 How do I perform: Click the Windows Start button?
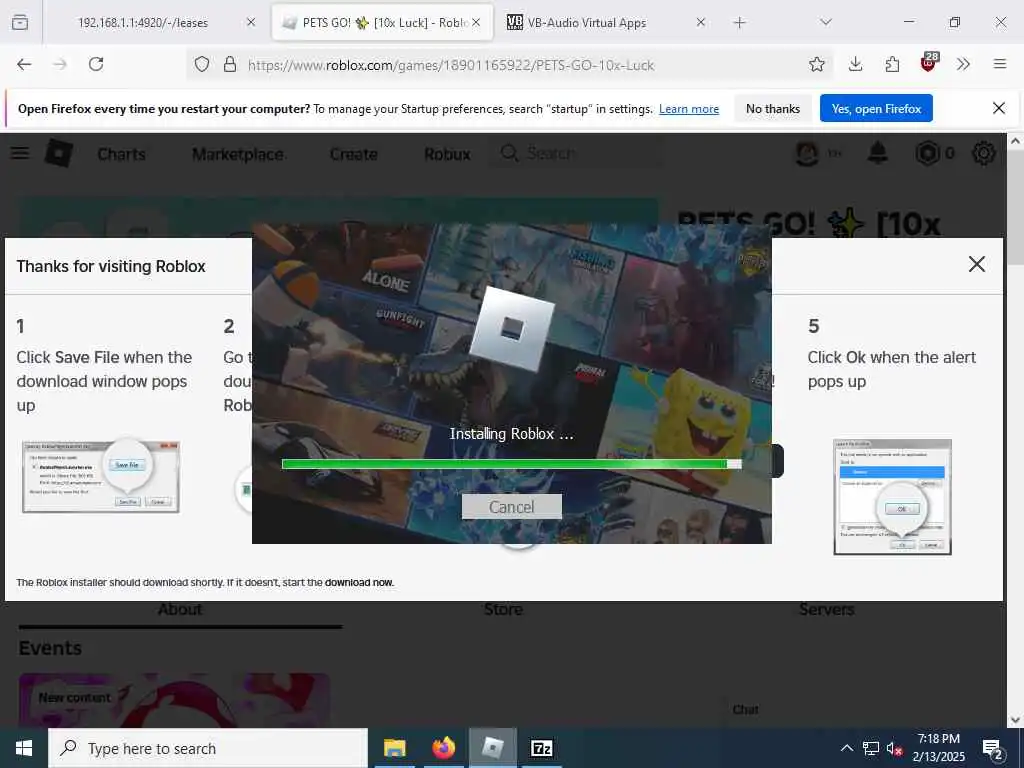coord(24,748)
